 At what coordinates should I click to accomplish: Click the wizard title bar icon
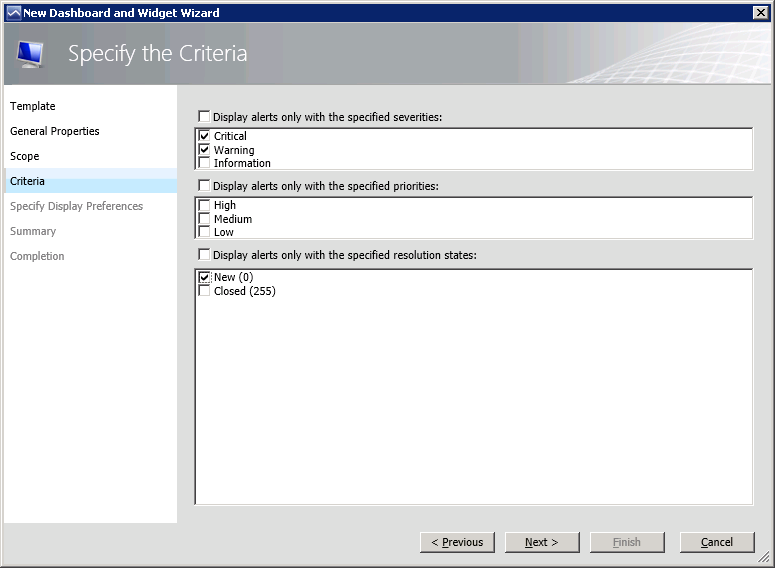coord(13,13)
